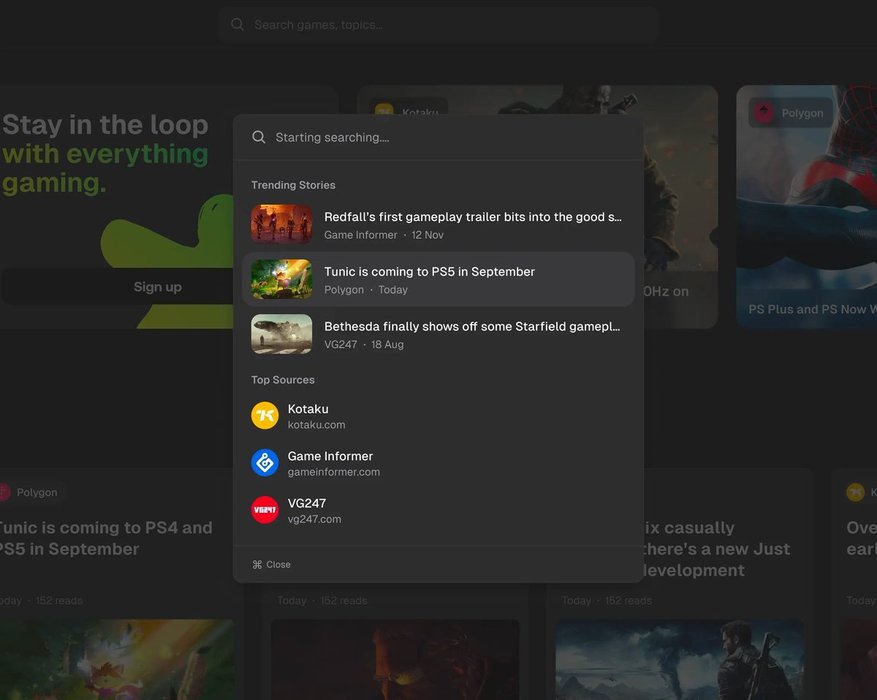Click the 'Search games, topics' top bar
Image resolution: width=877 pixels, height=700 pixels.
coord(440,24)
